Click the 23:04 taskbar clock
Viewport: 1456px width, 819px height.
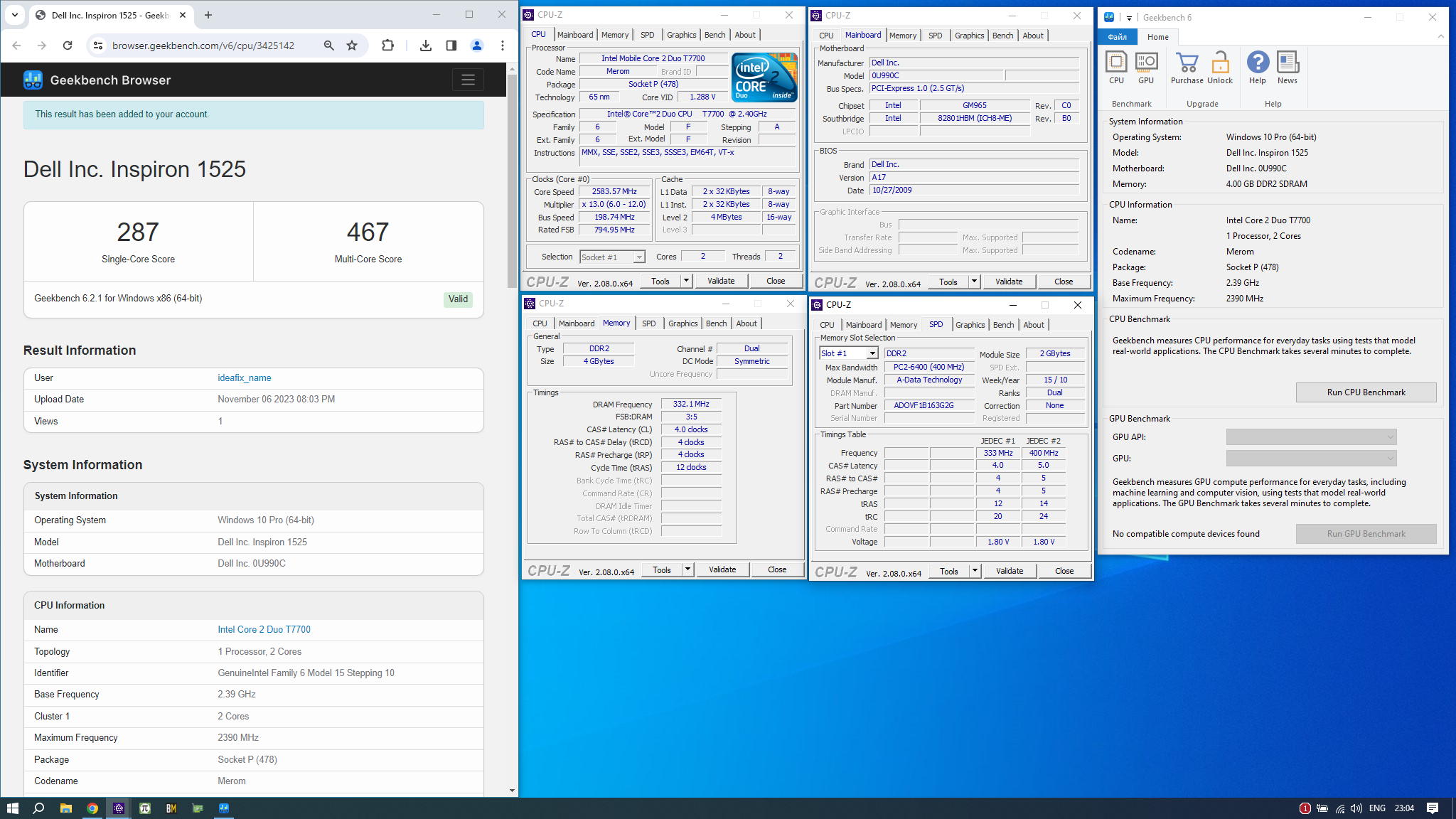(1404, 808)
